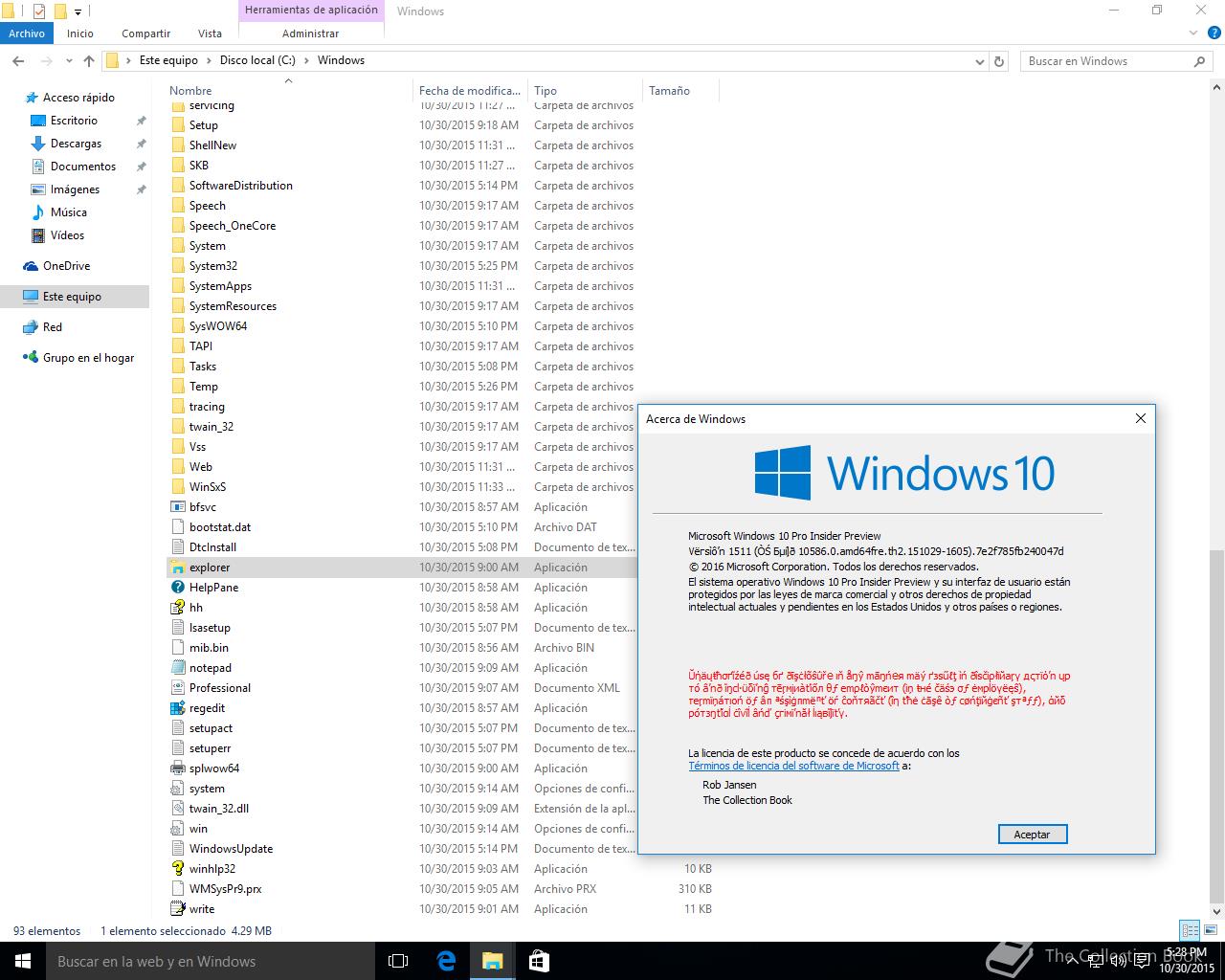The width and height of the screenshot is (1225, 980).
Task: Select the twain_32.dll file icon
Action: (177, 809)
